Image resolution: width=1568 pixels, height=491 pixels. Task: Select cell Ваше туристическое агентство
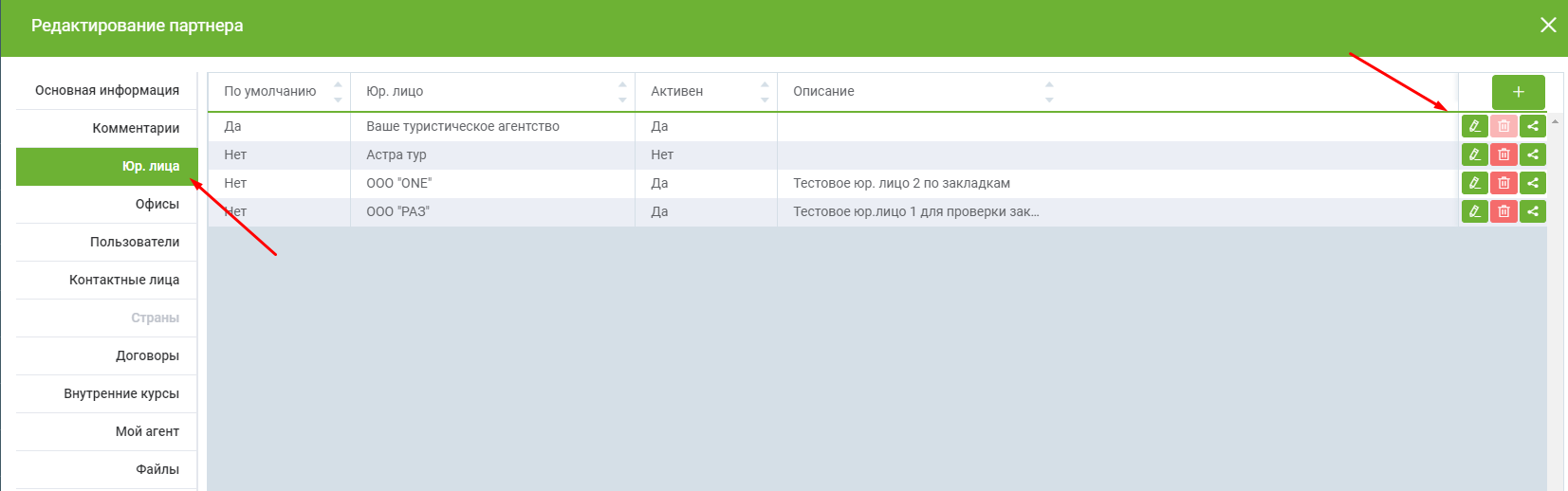[492, 126]
